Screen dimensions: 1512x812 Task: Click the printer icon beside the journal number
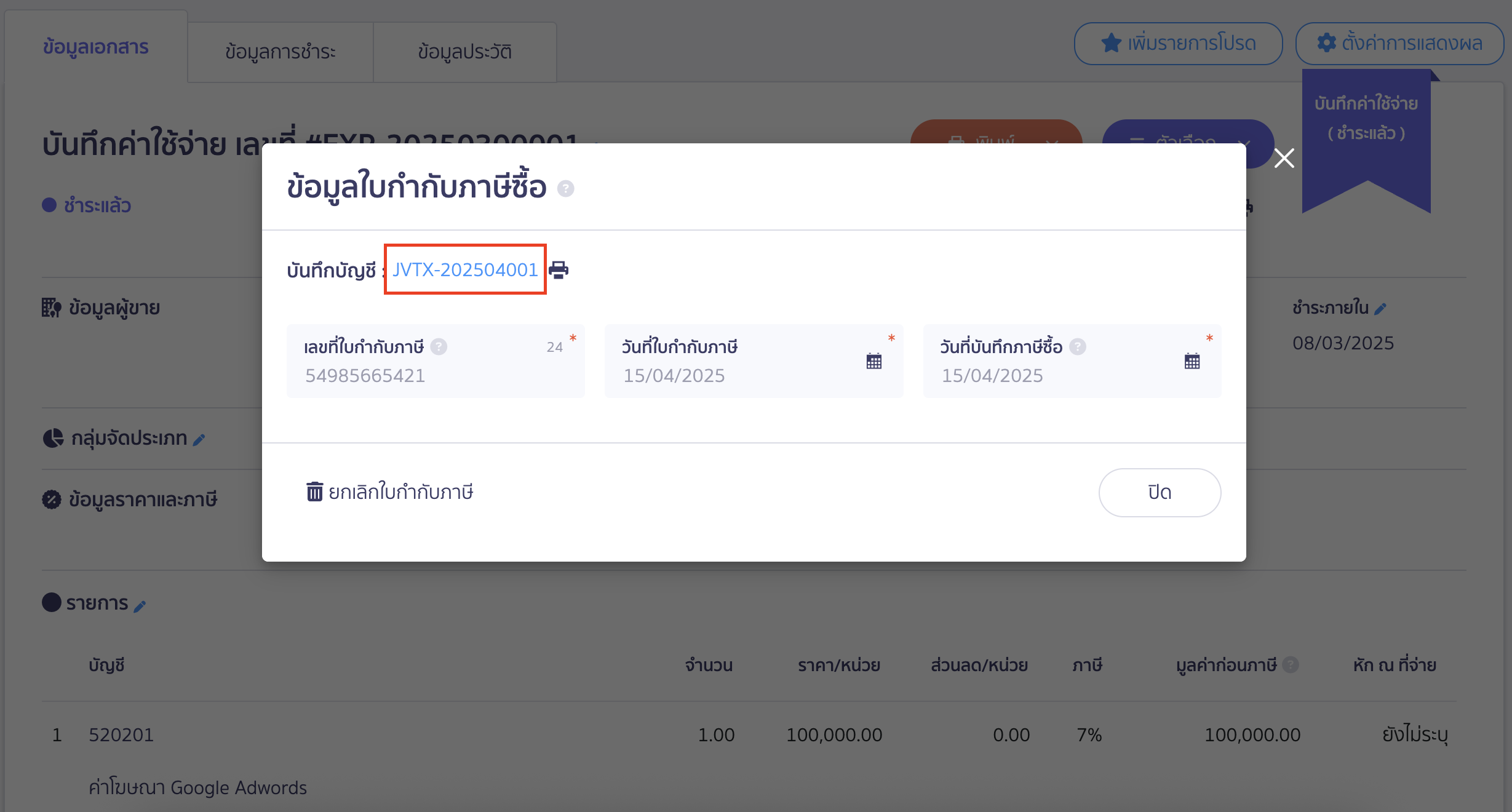[559, 269]
